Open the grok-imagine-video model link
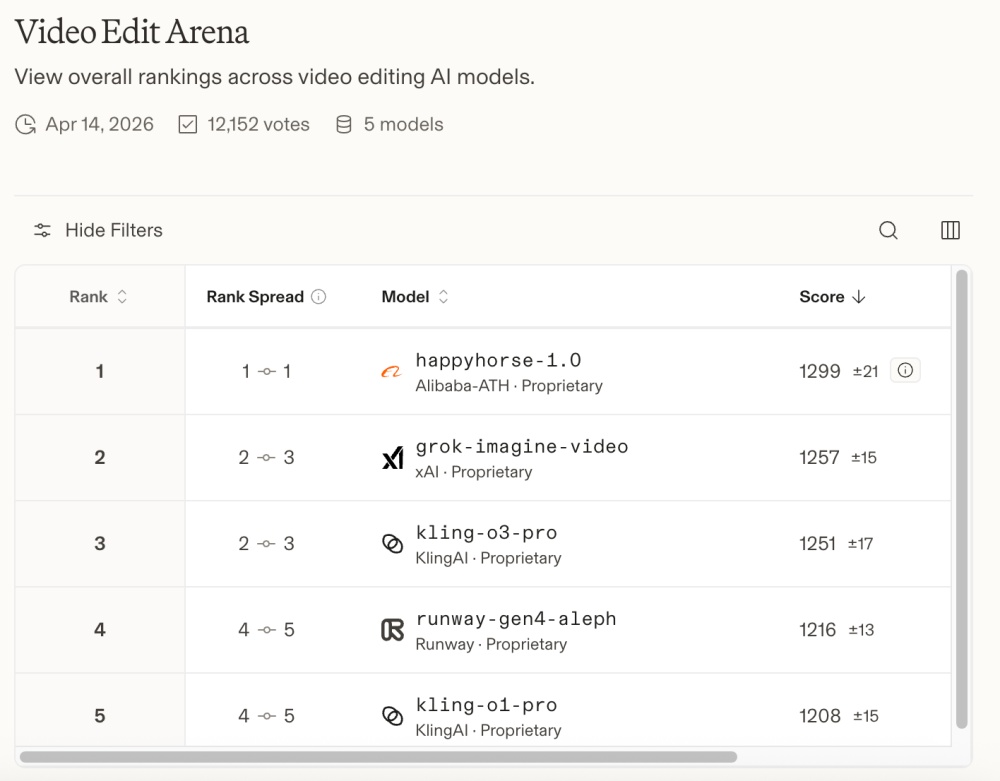Image resolution: width=1000 pixels, height=781 pixels. point(521,447)
